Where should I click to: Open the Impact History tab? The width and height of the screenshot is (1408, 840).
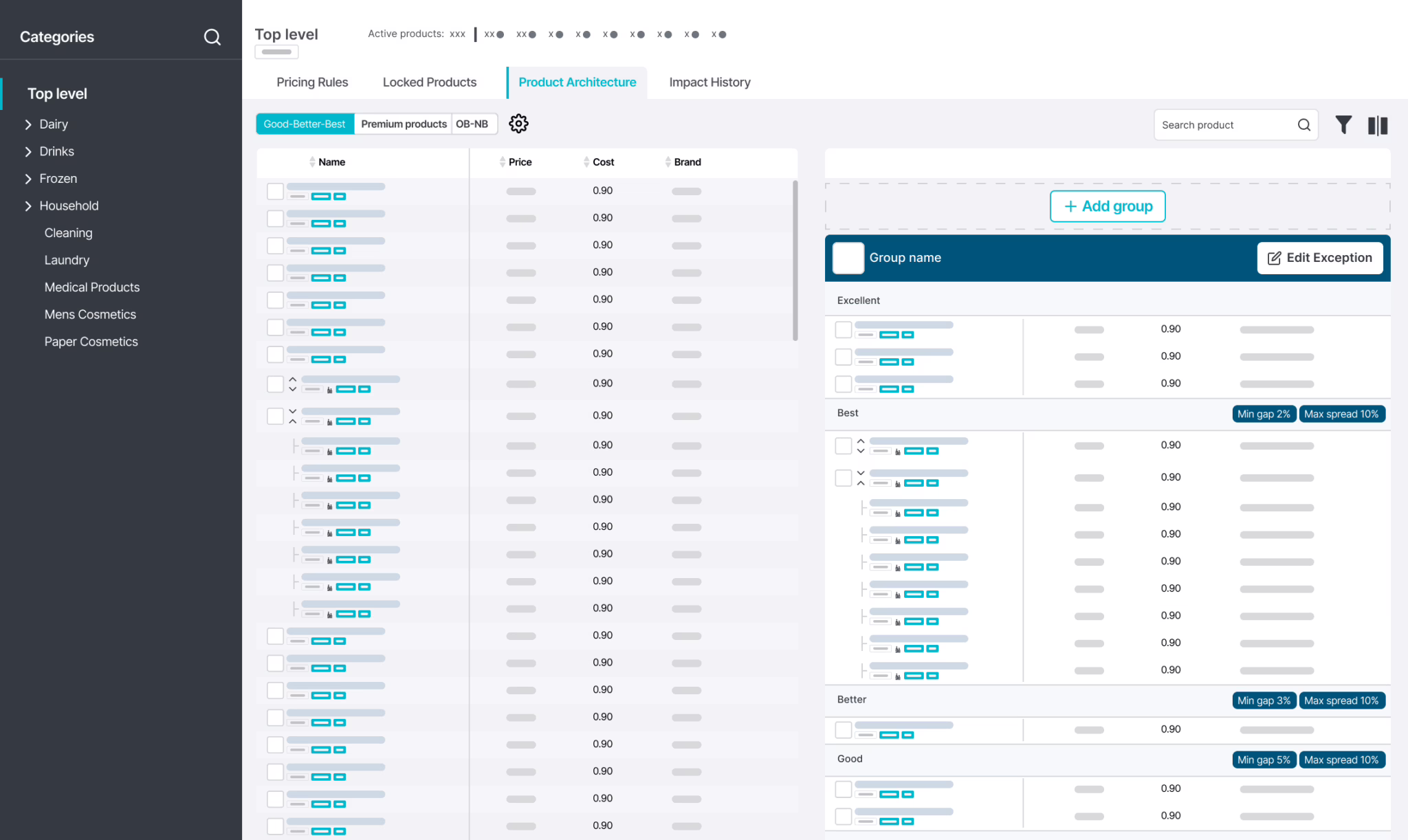point(709,82)
